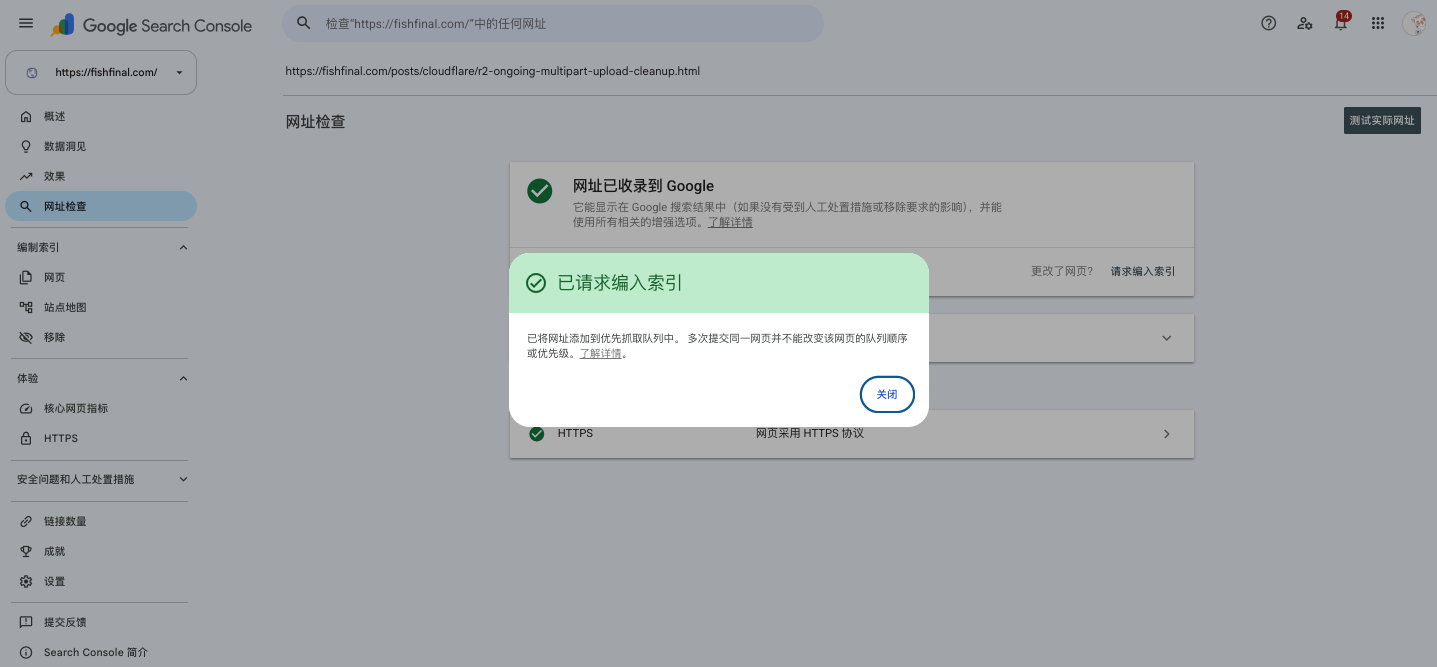
Task: Open the https://fishfinal.com/ property dropdown
Action: pyautogui.click(x=101, y=72)
